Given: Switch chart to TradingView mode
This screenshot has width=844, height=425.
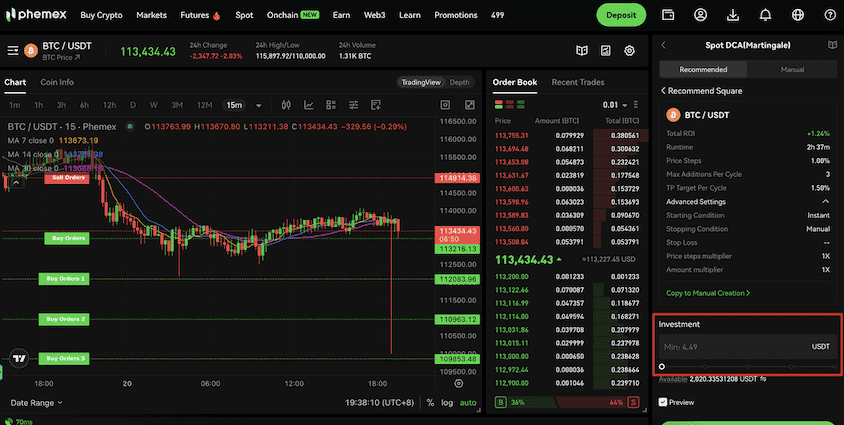Looking at the screenshot, I should (x=420, y=82).
